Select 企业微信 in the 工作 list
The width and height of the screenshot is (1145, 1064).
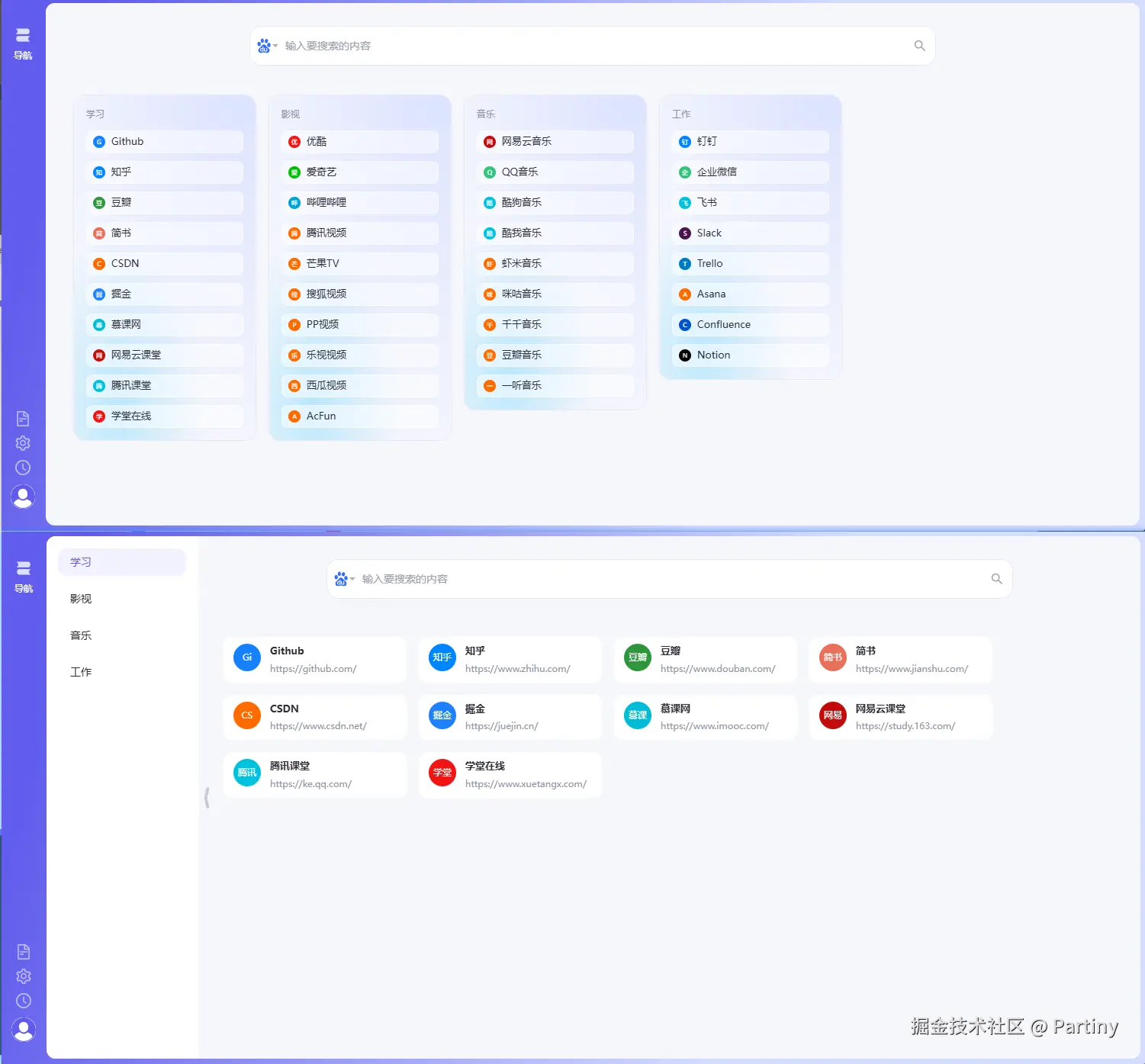click(751, 172)
